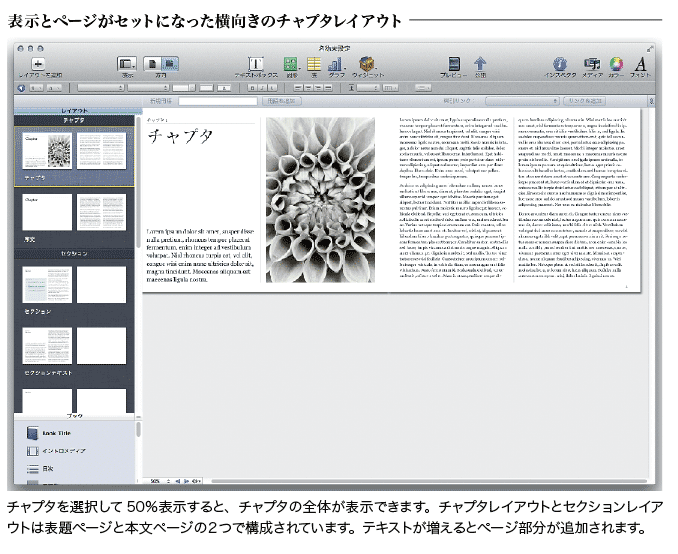Viewport: 678px width, 554px height.
Task: Insert a table with the 表 tool
Action: [314, 64]
